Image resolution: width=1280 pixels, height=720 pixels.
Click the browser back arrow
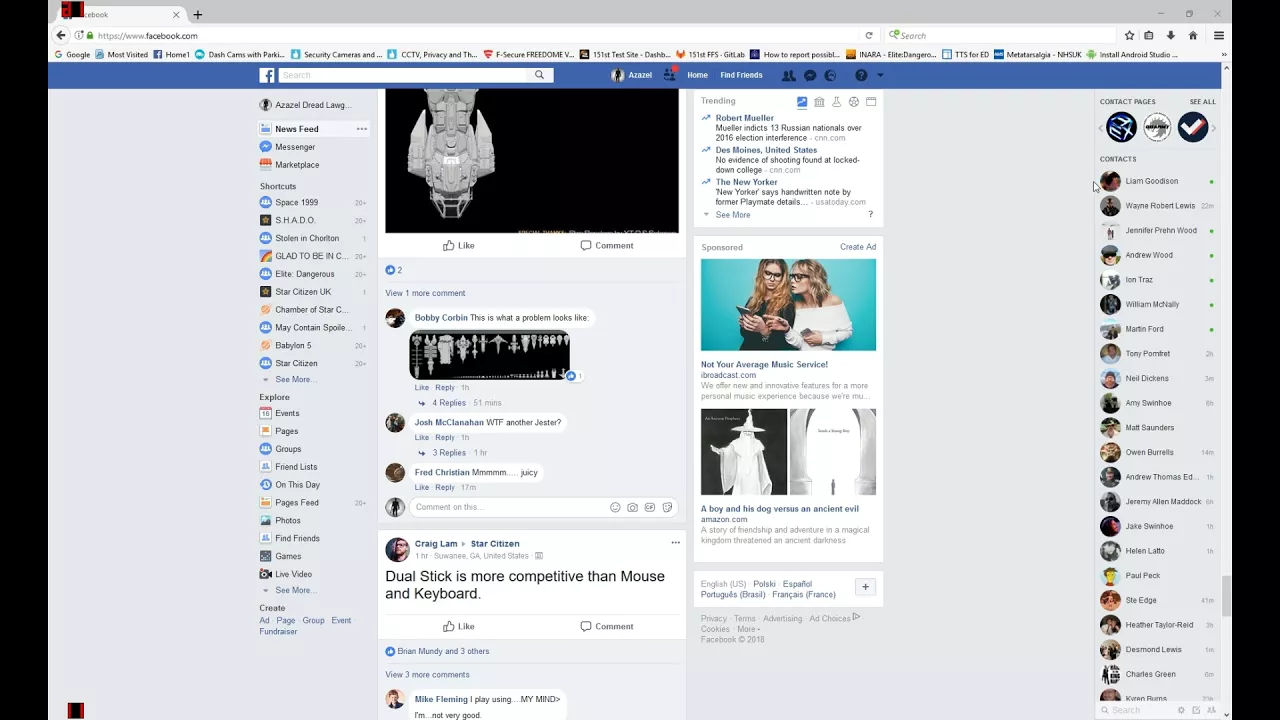tap(61, 35)
